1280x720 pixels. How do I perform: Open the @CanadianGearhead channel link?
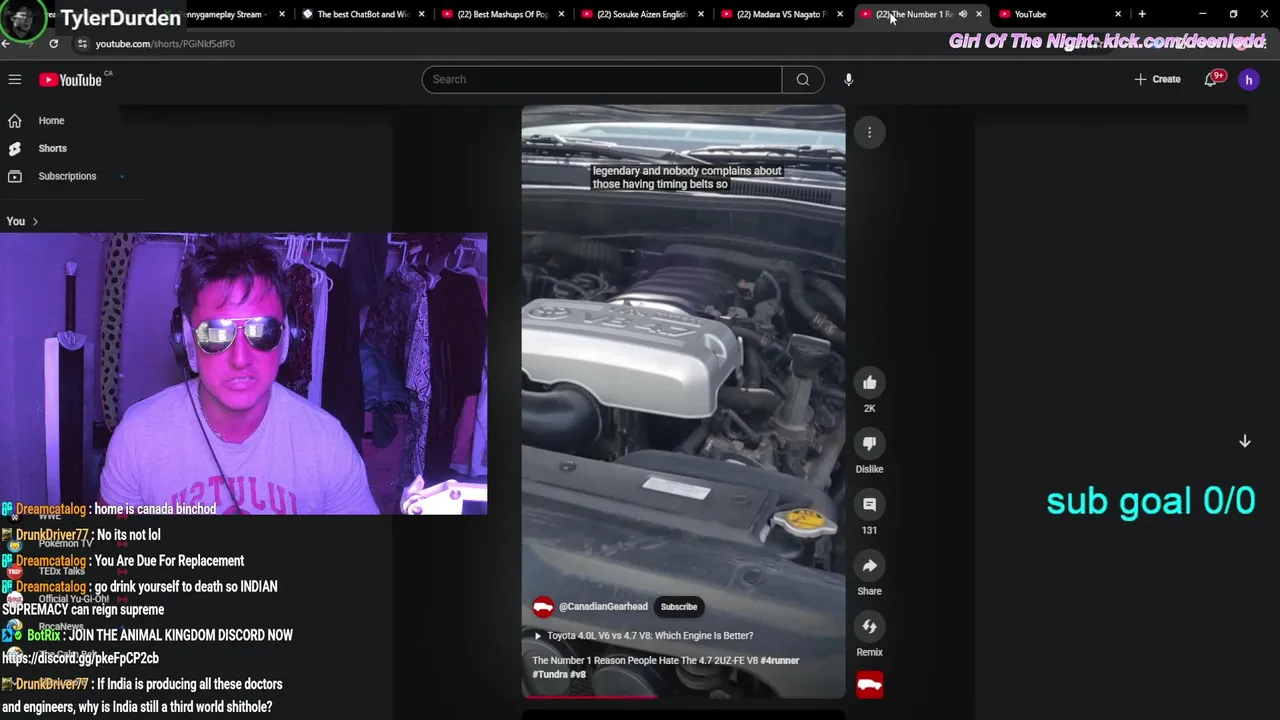[603, 607]
